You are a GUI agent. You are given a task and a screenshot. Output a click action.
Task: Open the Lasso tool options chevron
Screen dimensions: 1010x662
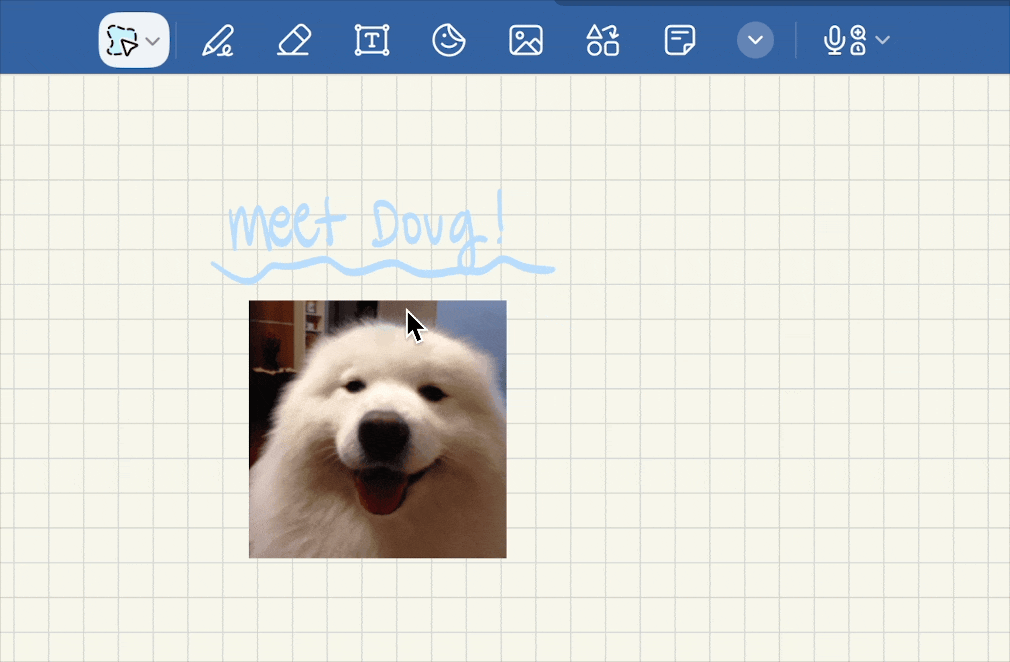pos(153,41)
